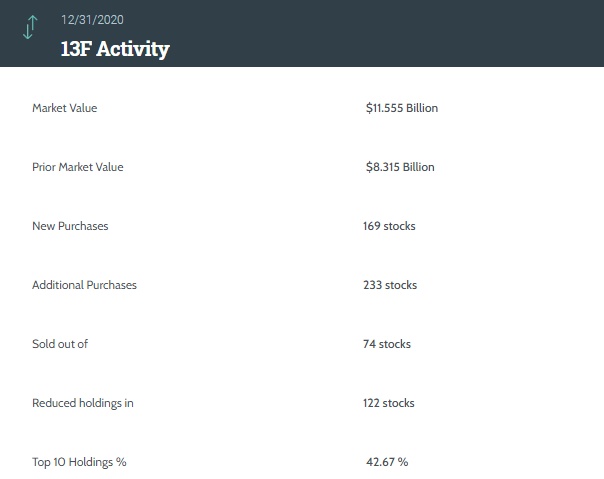Click the 13F Activity title
Screen dimensions: 604x479
pyautogui.click(x=115, y=48)
